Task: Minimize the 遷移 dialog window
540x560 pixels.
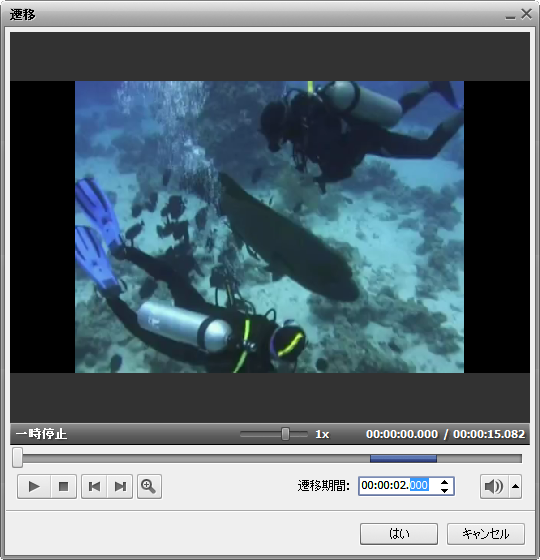Action: tap(510, 16)
